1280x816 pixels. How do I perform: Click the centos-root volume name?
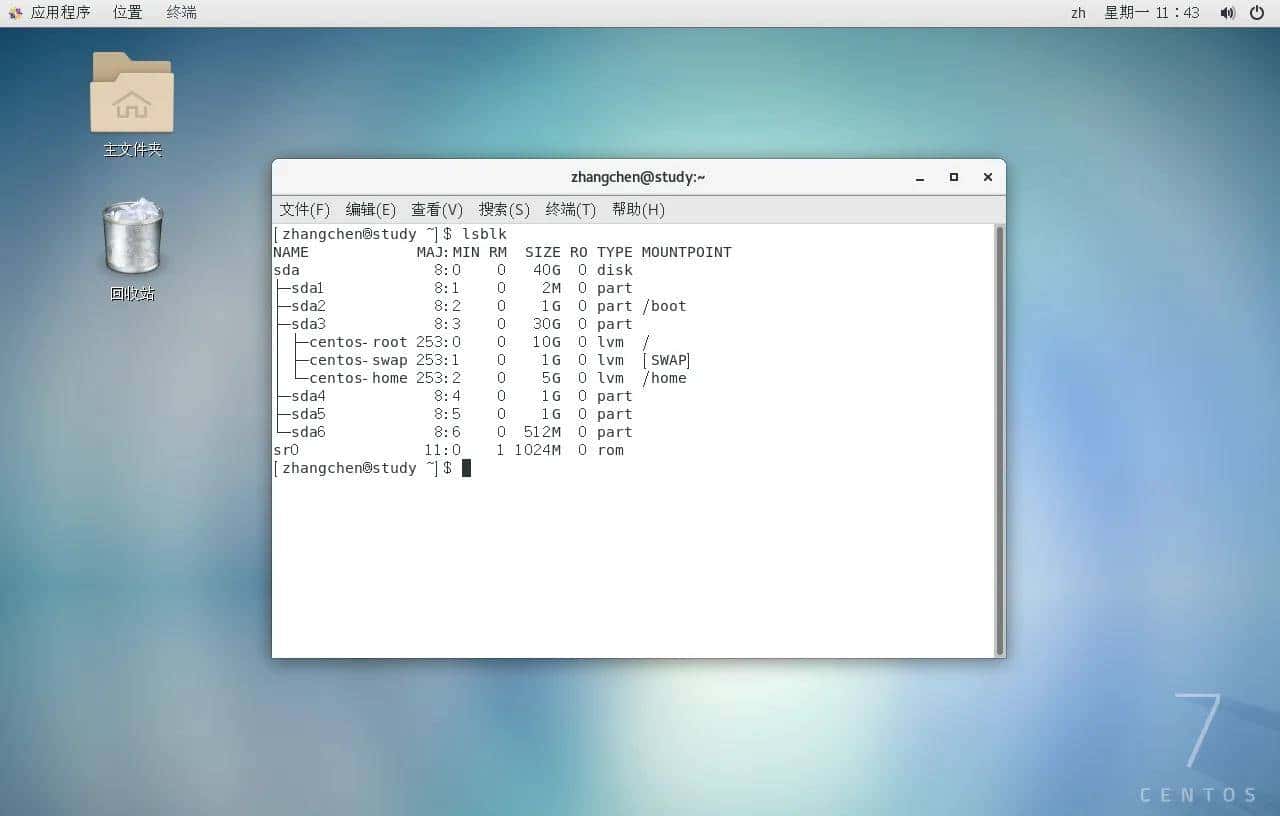[358, 342]
